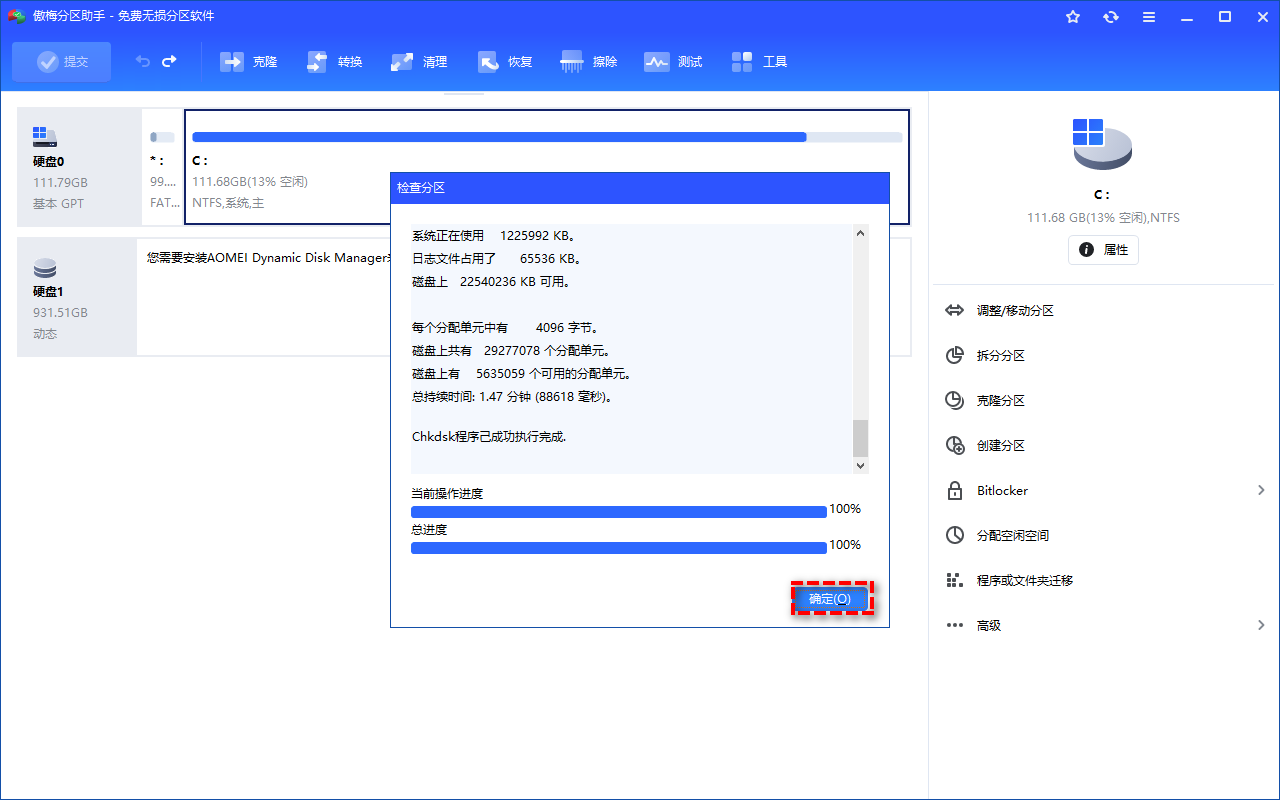Click the dialog scrollbar down arrow
The image size is (1280, 800).
tap(860, 465)
